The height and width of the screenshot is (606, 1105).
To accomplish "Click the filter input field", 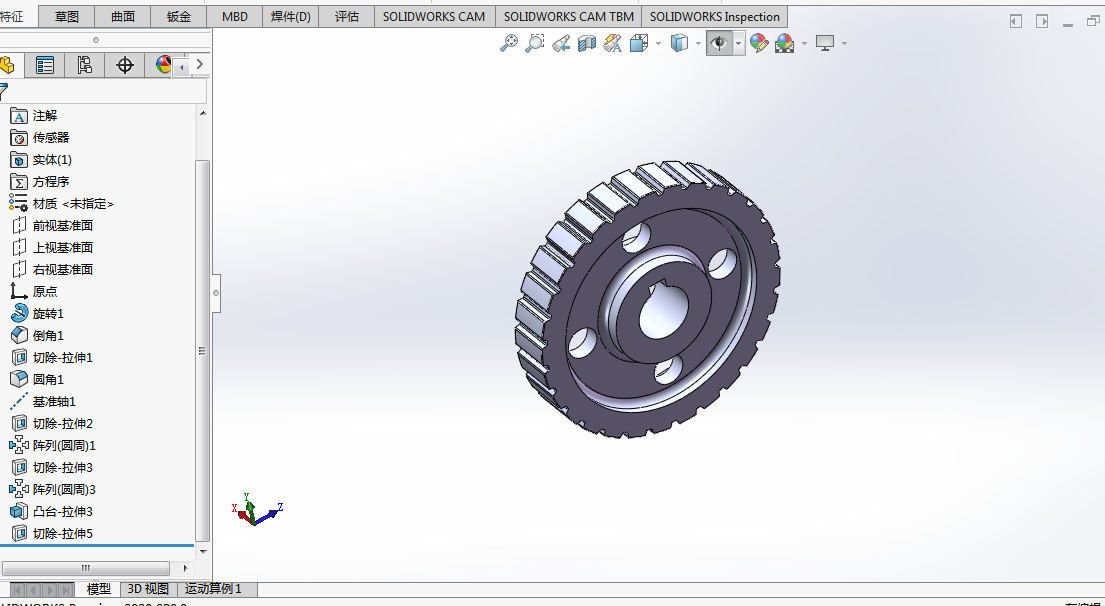I will 108,91.
